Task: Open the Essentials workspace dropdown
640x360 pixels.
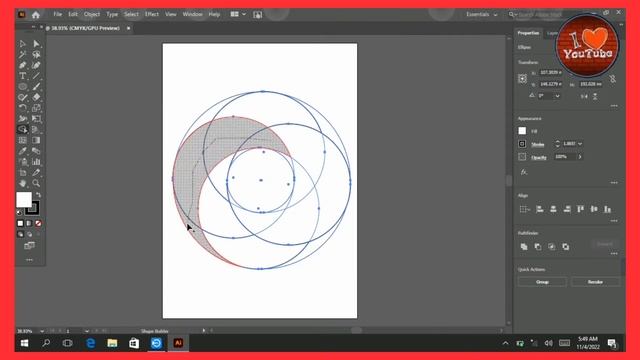Action: [x=482, y=14]
